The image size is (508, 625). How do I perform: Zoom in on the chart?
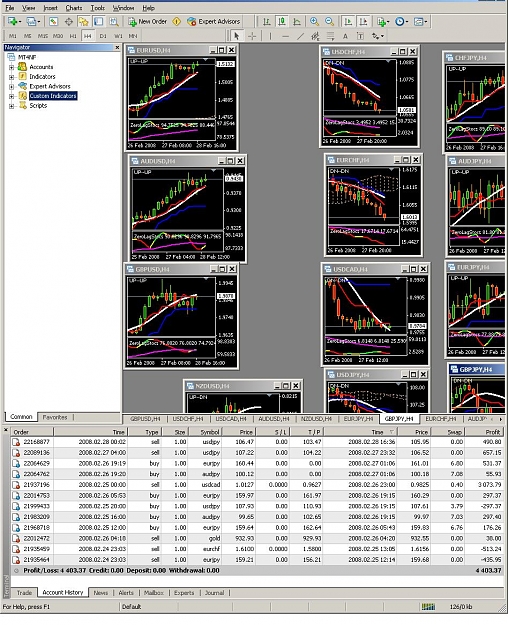314,22
